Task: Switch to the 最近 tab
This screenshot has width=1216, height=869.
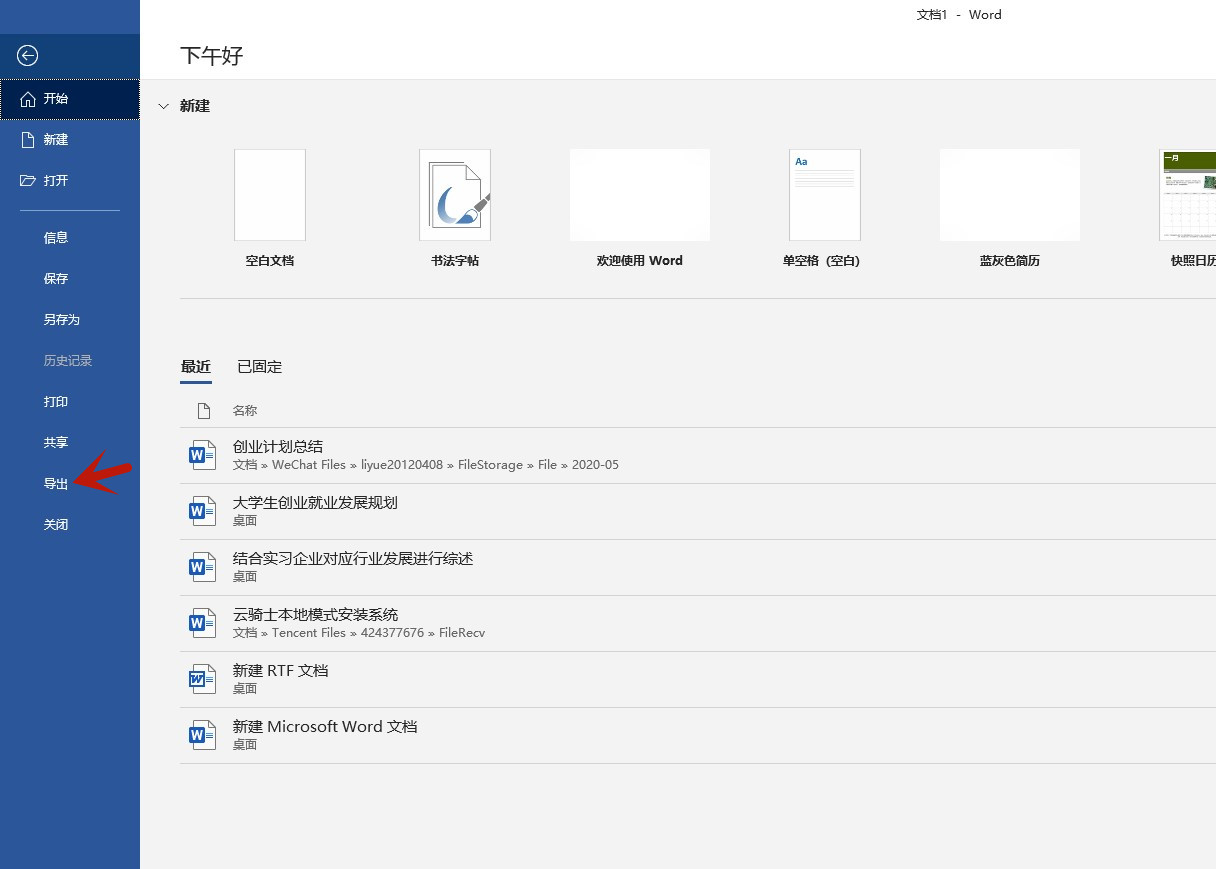Action: point(196,367)
